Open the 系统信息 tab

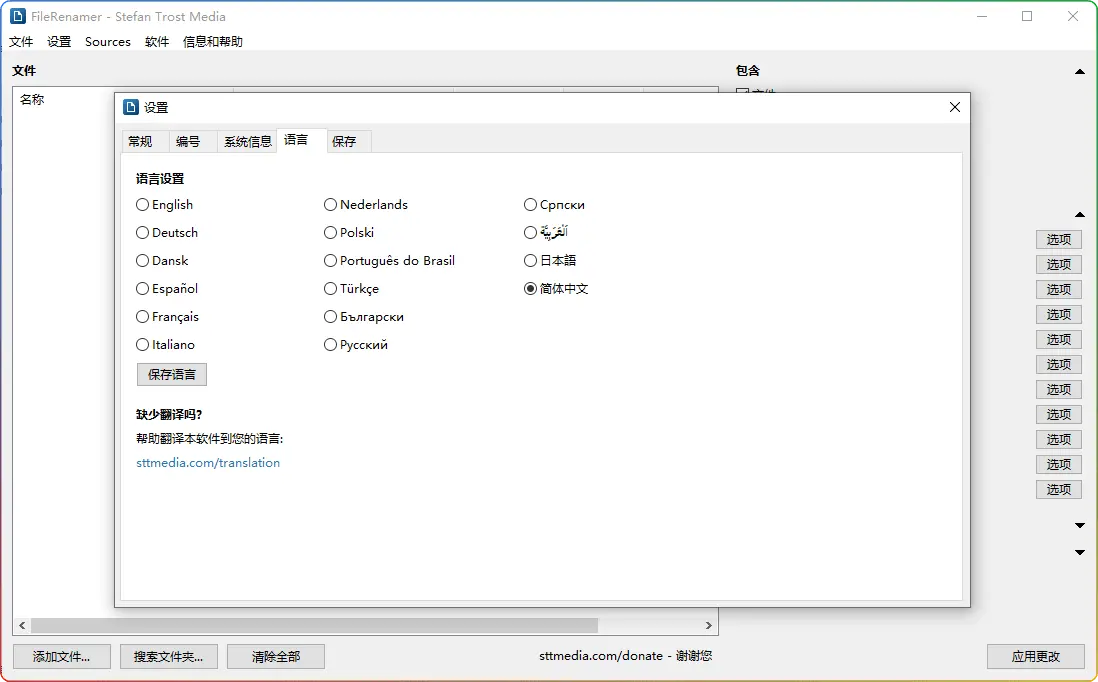coord(247,142)
